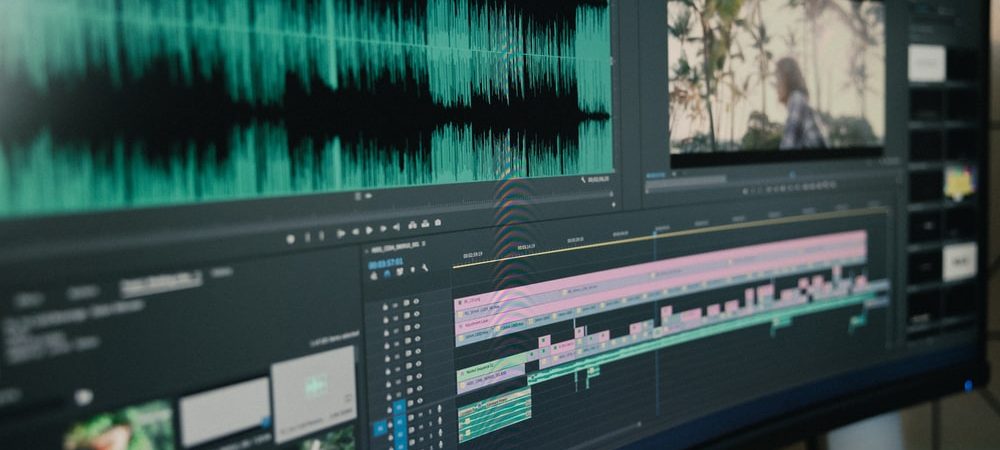This screenshot has height=450, width=1000.
Task: Toggle the blue A1 source patch indicator
Action: [x=380, y=428]
